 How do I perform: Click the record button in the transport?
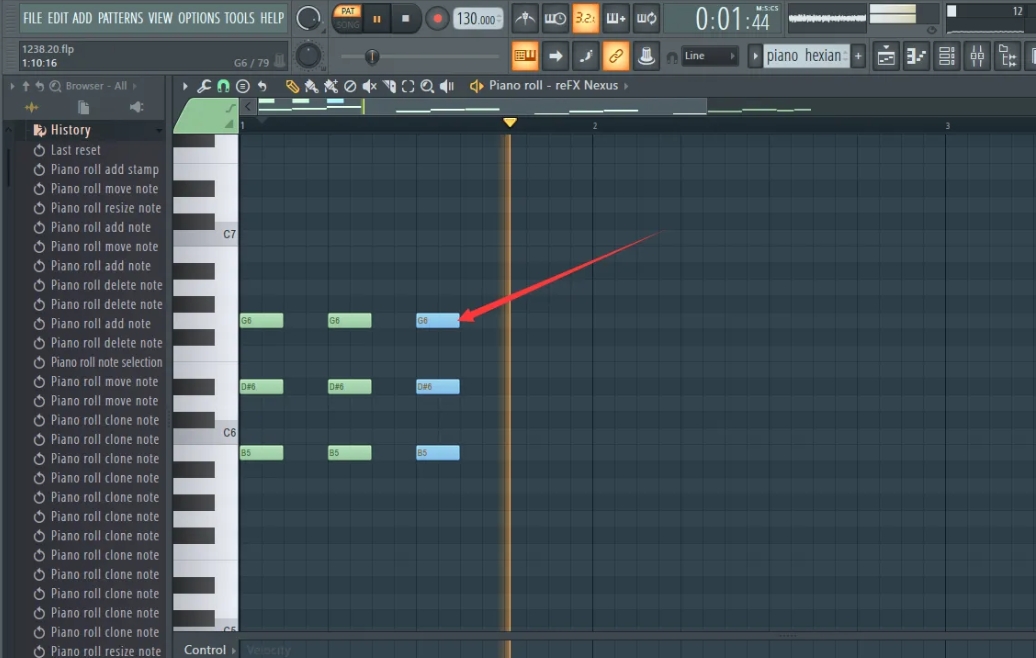437,18
